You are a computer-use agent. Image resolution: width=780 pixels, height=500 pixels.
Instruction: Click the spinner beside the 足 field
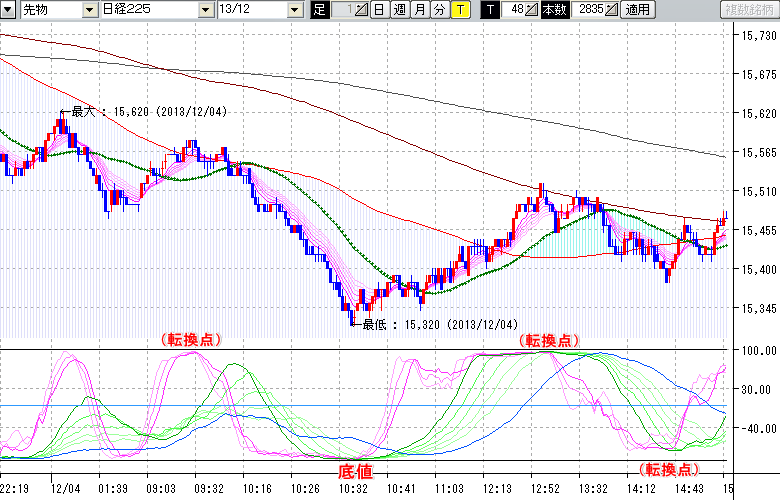361,9
